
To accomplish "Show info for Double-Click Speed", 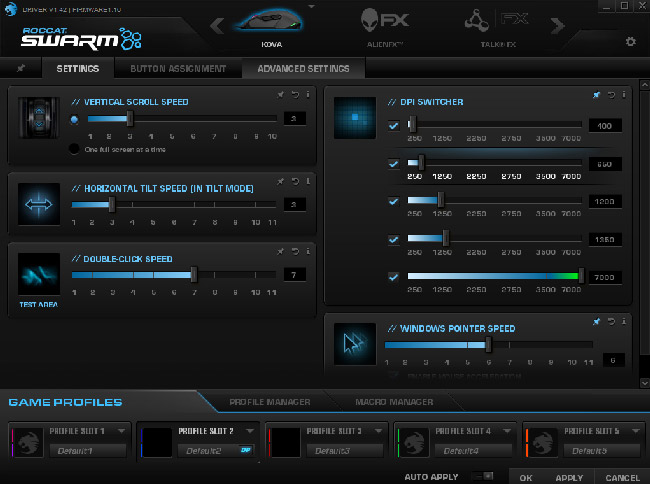I will [x=308, y=251].
